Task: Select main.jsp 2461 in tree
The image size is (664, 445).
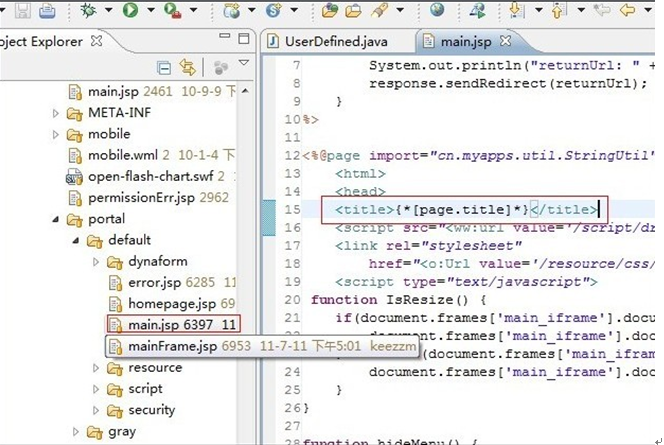Action: click(150, 91)
